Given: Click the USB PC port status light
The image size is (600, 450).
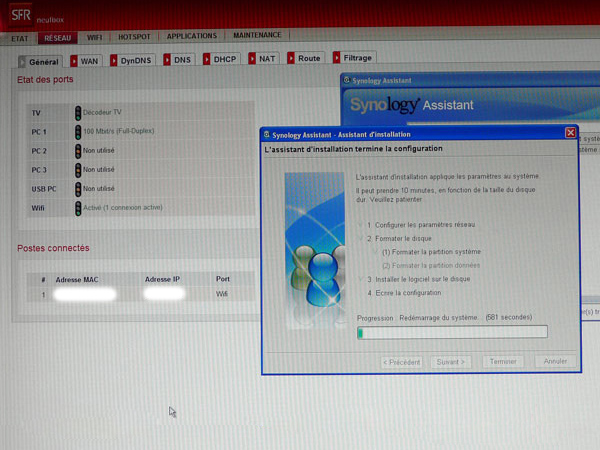Looking at the screenshot, I should tap(78, 189).
